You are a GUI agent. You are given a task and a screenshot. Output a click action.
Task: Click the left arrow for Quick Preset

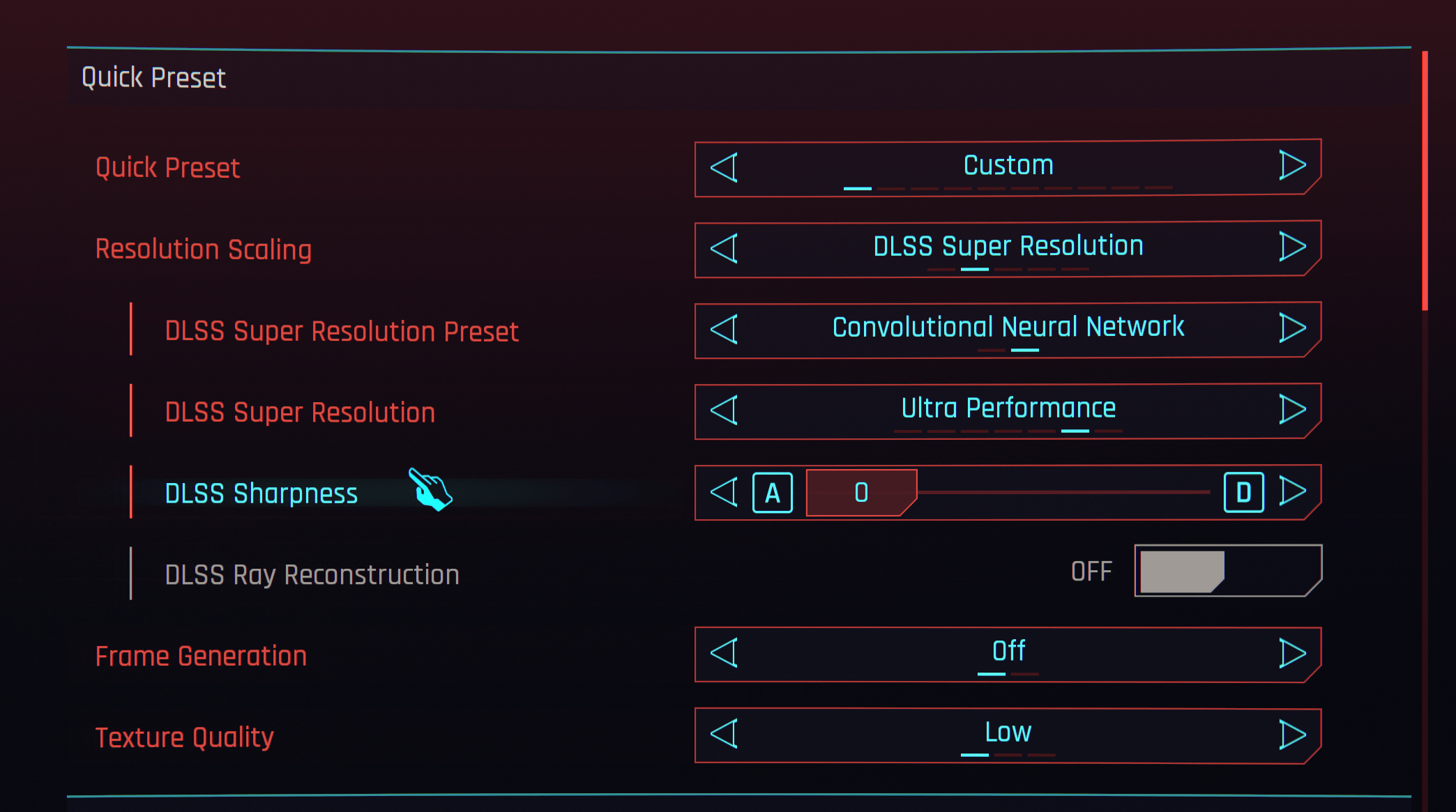pos(725,168)
